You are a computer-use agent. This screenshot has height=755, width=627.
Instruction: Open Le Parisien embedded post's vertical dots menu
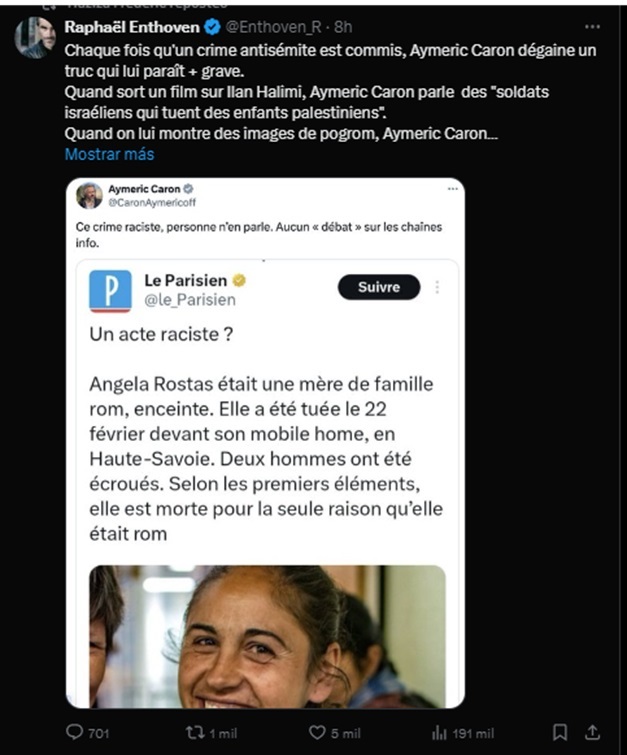(437, 288)
